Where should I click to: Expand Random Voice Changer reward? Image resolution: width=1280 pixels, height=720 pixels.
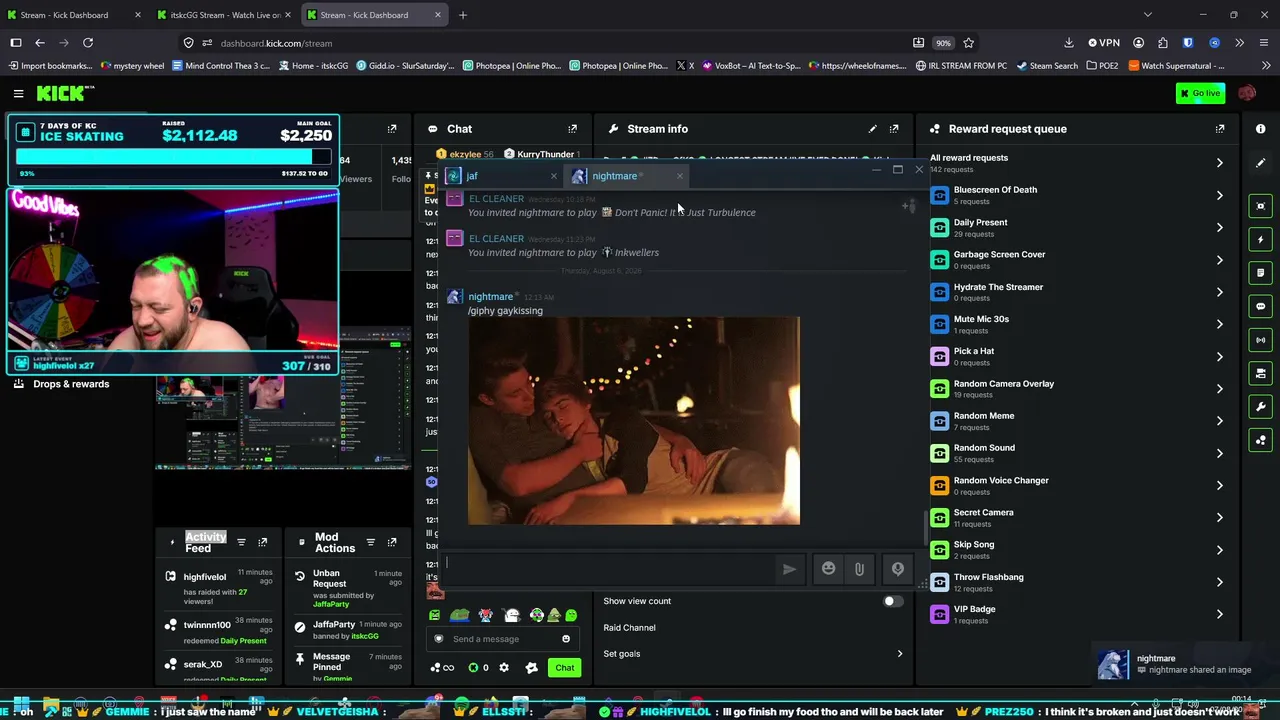pos(1219,485)
